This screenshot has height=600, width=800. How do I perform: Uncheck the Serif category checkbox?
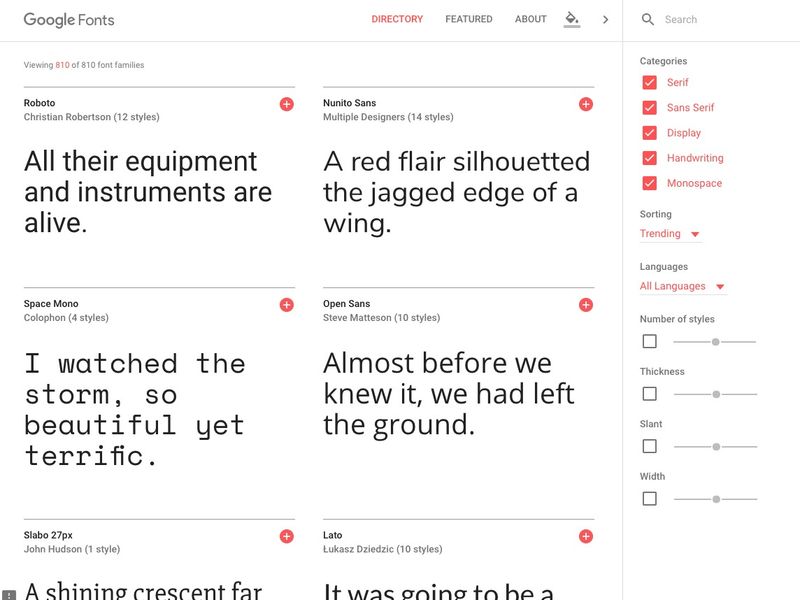[649, 83]
